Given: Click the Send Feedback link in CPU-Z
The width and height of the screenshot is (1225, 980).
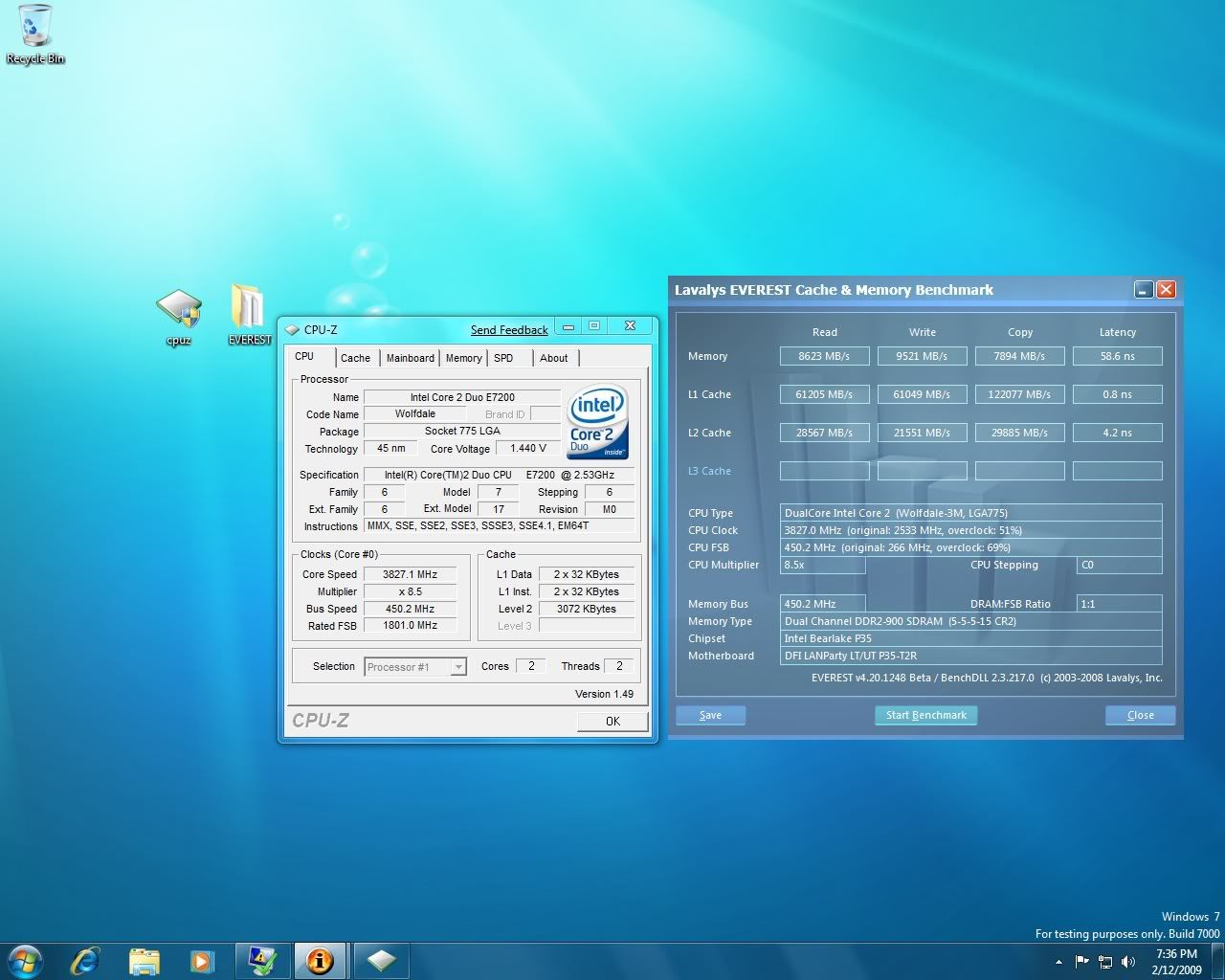Looking at the screenshot, I should coord(509,330).
